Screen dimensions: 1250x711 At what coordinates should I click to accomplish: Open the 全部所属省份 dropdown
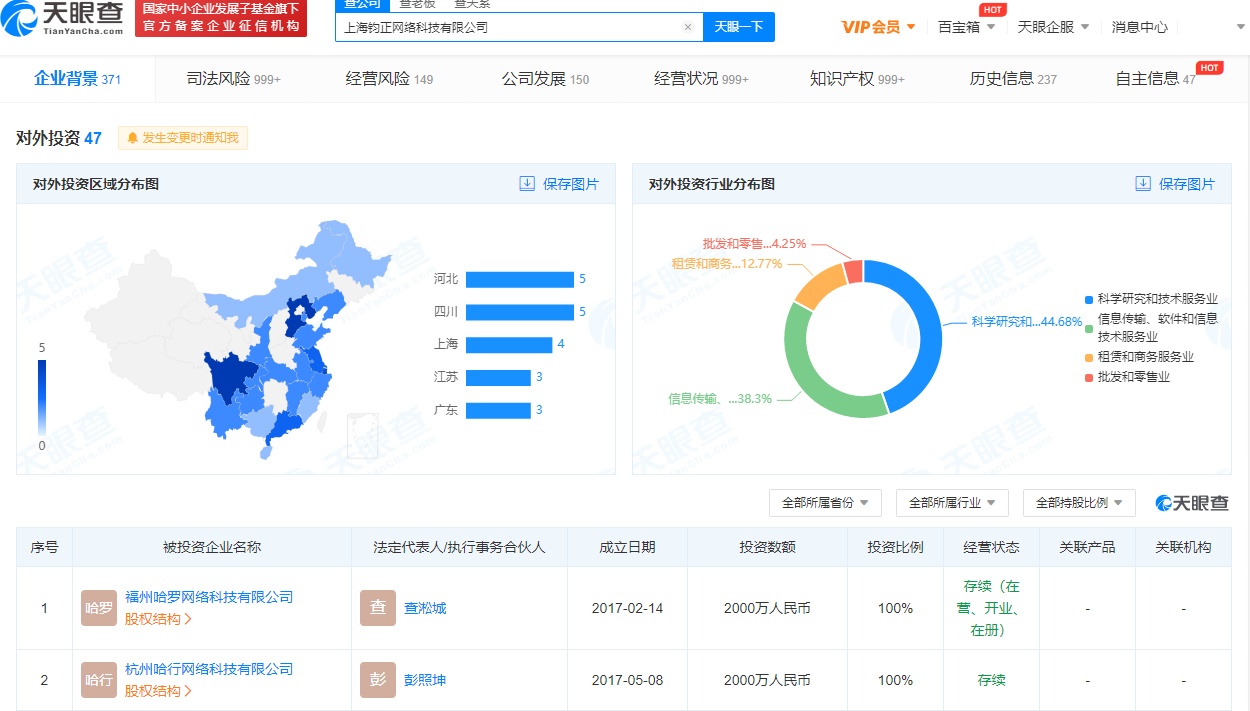tap(825, 503)
